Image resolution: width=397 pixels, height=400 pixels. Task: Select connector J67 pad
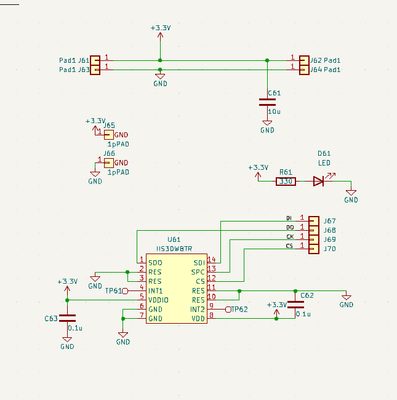pos(314,221)
